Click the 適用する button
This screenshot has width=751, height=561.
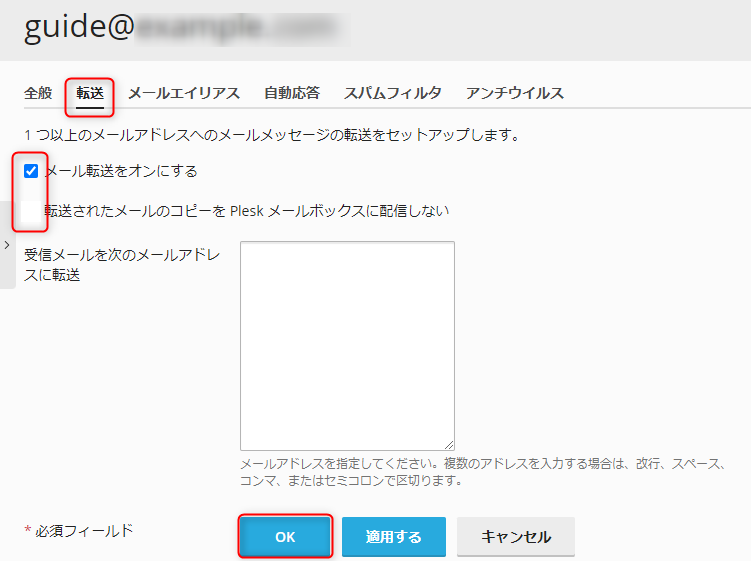[x=394, y=537]
